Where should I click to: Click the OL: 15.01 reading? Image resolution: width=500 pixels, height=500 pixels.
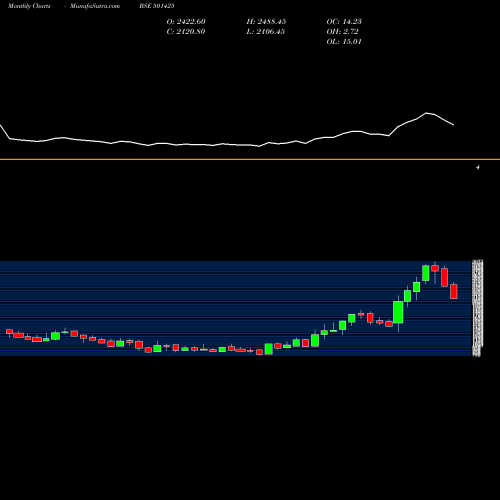(x=344, y=42)
